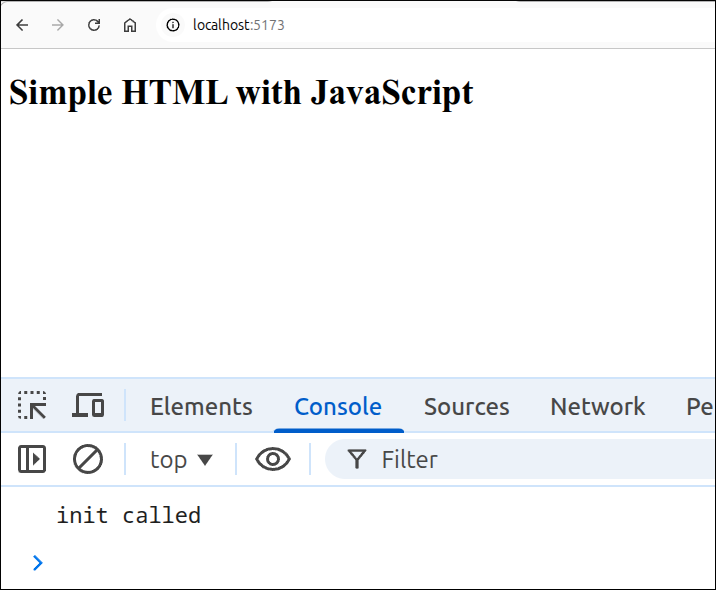The width and height of the screenshot is (716, 590).
Task: Open the partially visible Performance tab
Action: 699,406
